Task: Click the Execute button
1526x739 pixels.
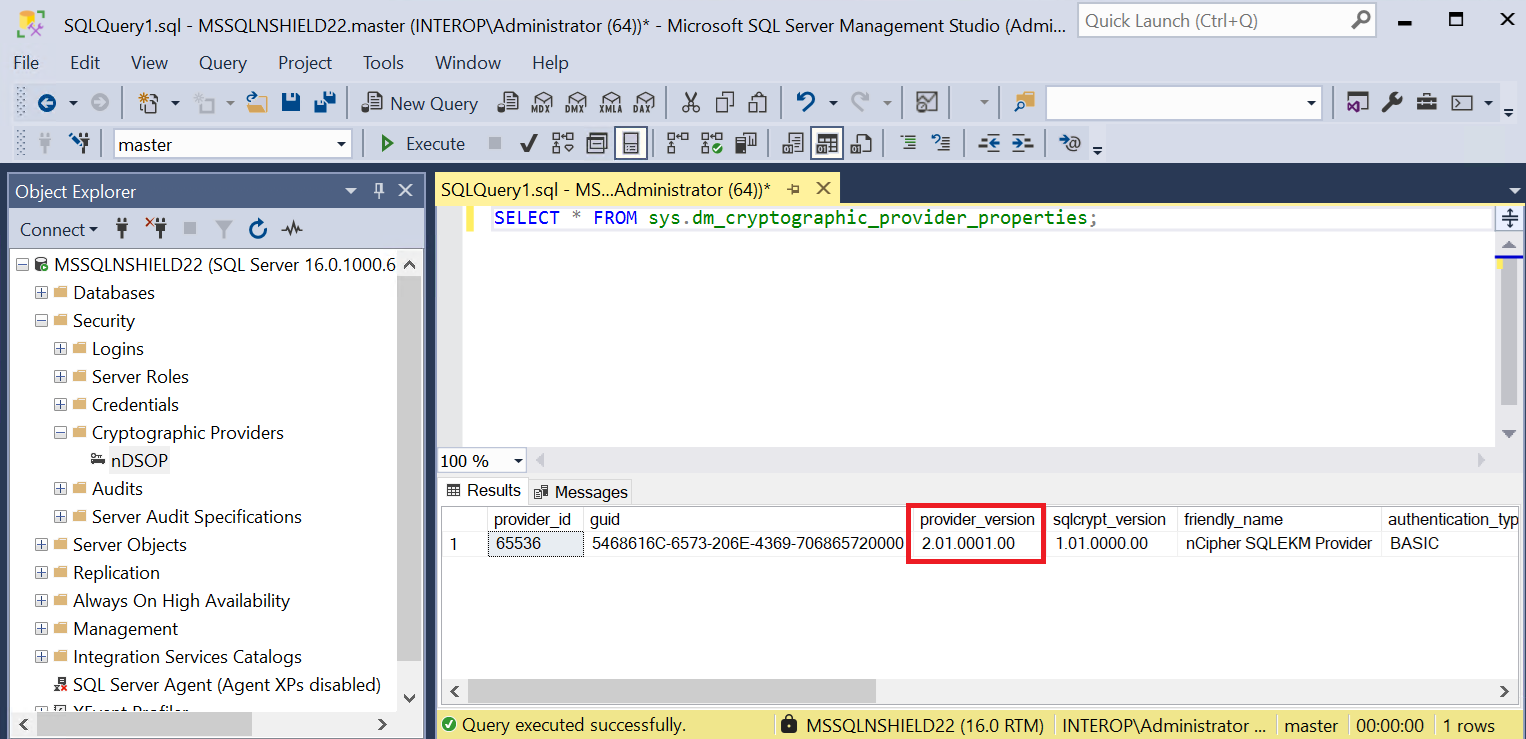Action: [x=423, y=143]
